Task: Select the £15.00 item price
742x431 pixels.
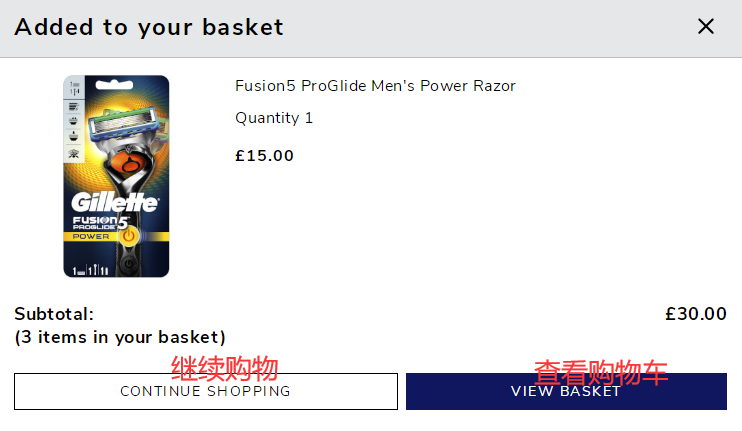Action: point(264,156)
